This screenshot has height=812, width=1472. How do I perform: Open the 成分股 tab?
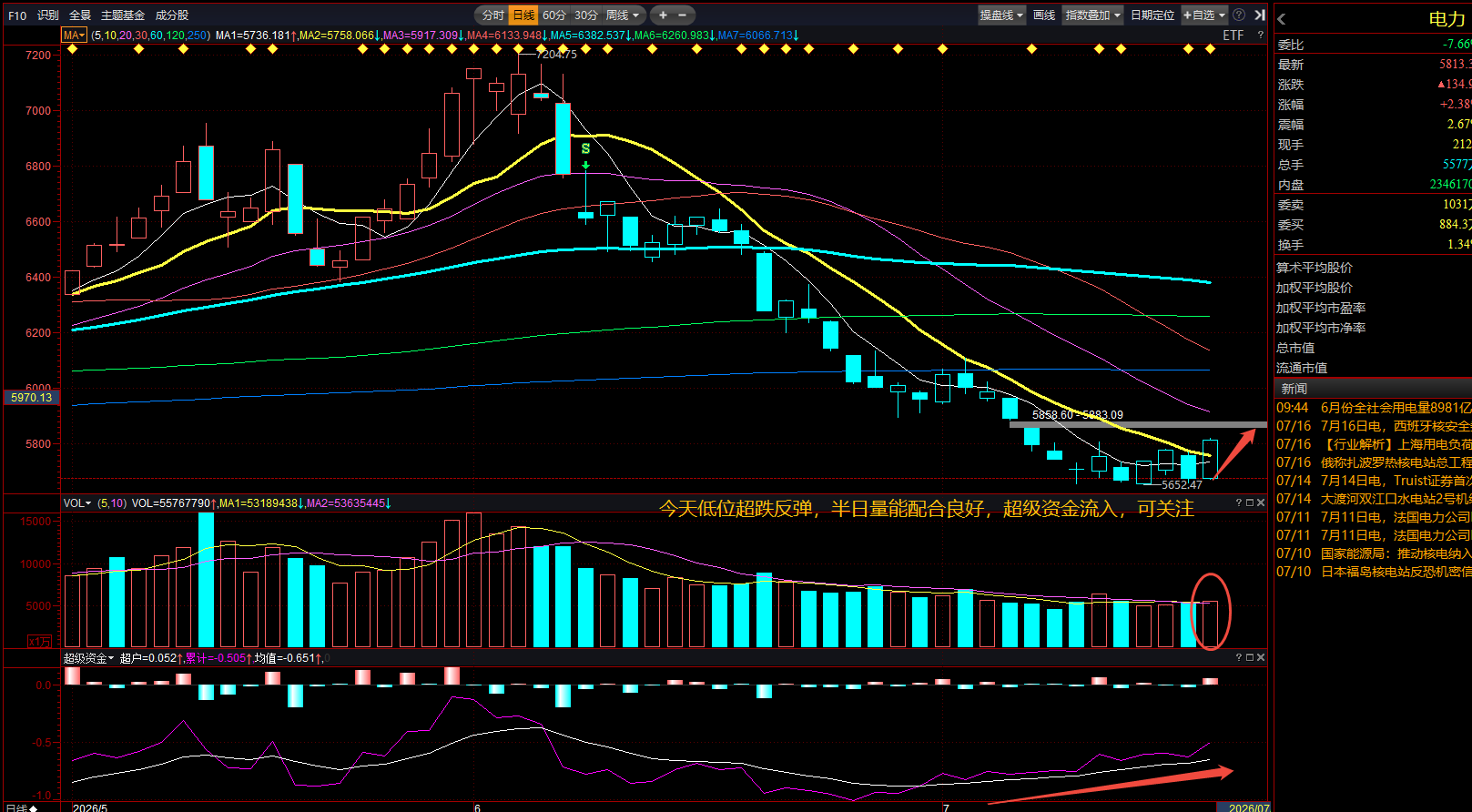coord(172,15)
